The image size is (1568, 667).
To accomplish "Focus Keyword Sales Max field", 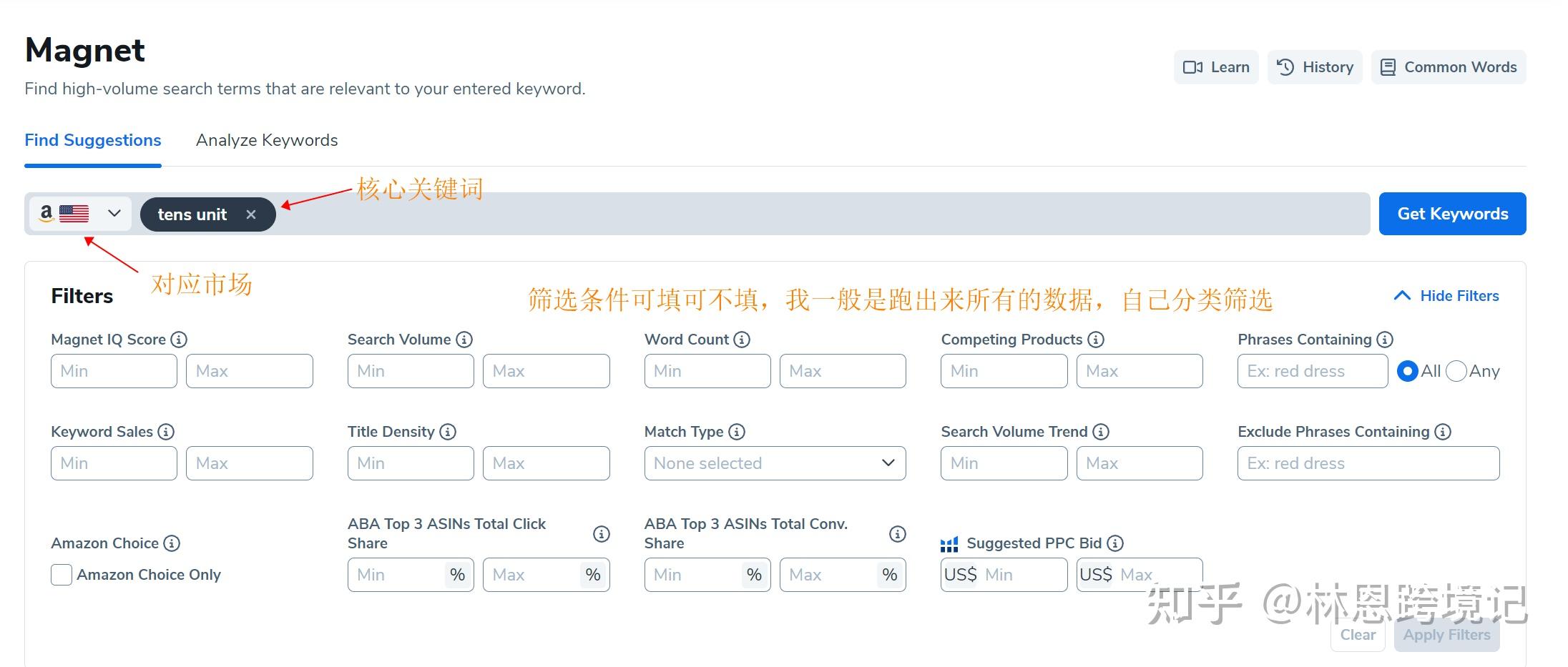I will coord(250,463).
